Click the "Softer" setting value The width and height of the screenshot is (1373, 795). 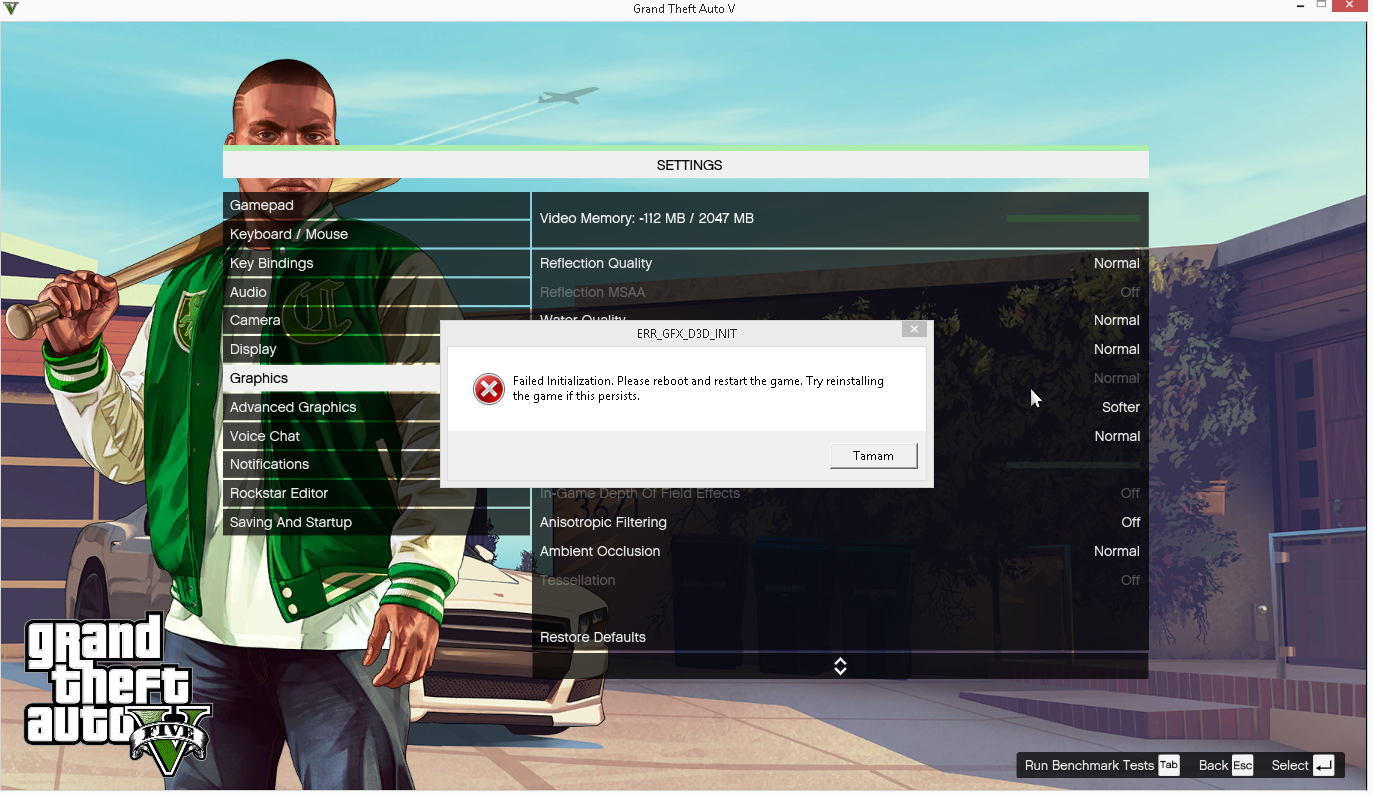1121,407
